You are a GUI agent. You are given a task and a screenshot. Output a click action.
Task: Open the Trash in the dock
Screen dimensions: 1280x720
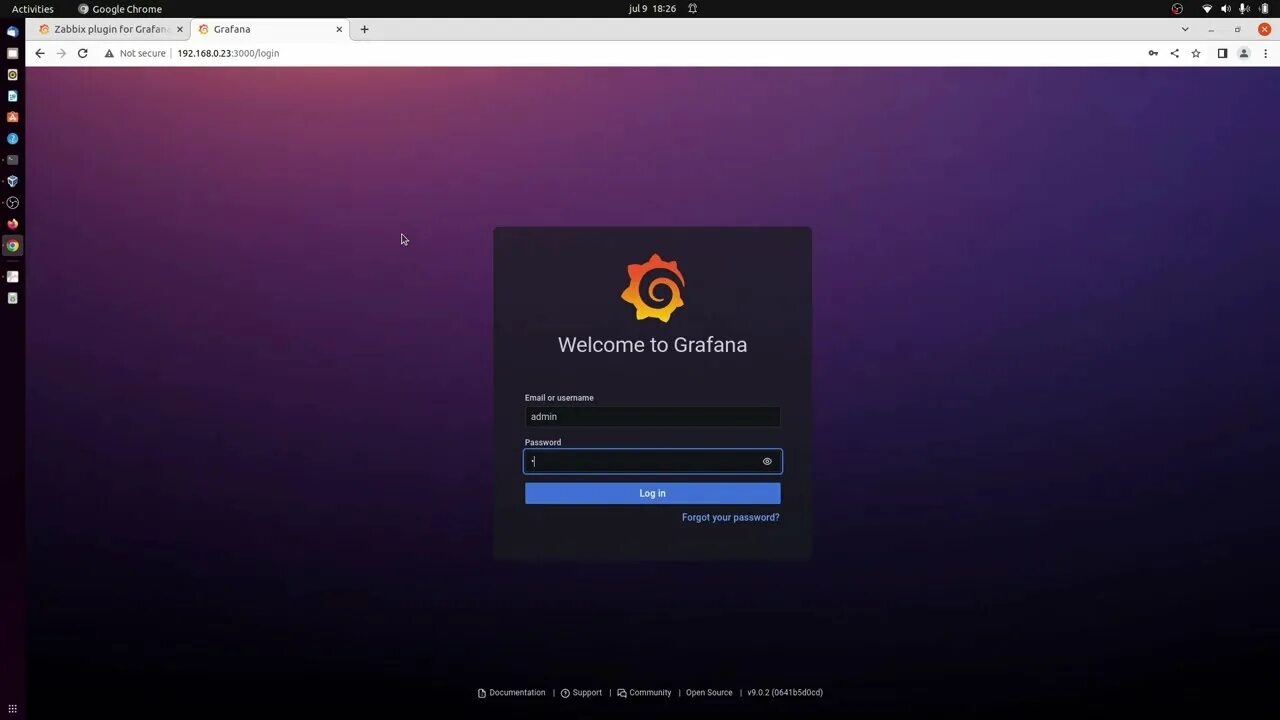[x=13, y=298]
